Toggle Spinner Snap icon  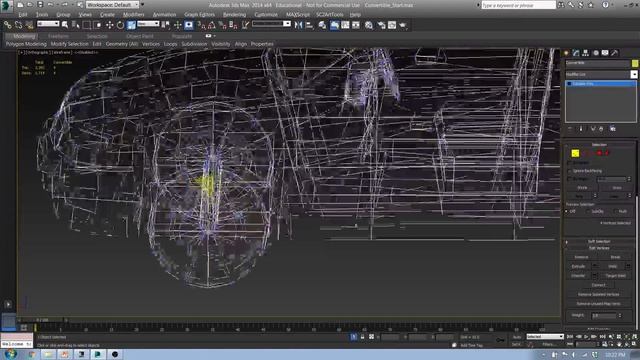click(x=233, y=25)
